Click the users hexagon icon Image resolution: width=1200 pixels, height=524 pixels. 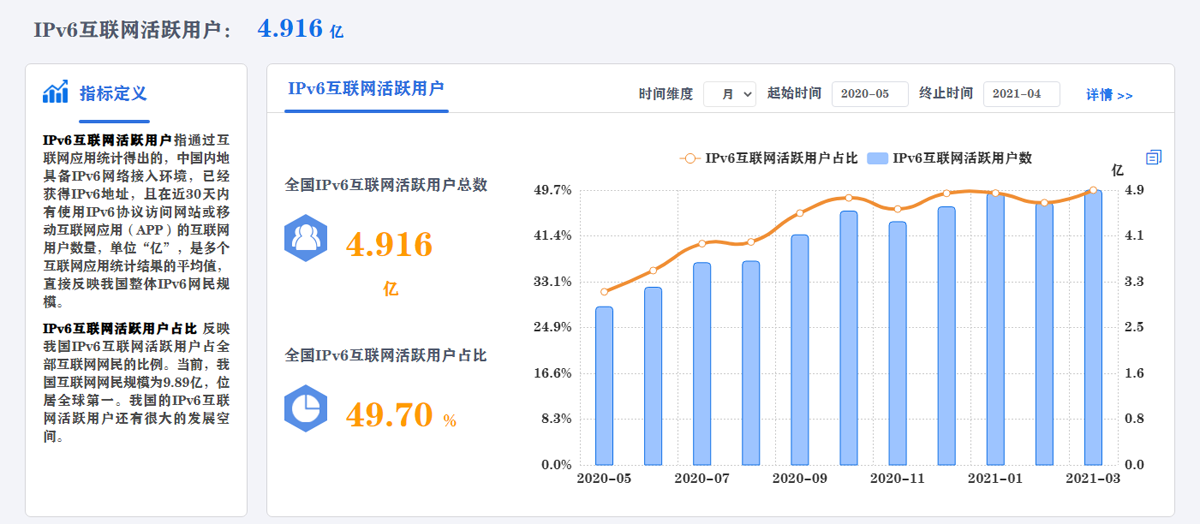point(305,237)
